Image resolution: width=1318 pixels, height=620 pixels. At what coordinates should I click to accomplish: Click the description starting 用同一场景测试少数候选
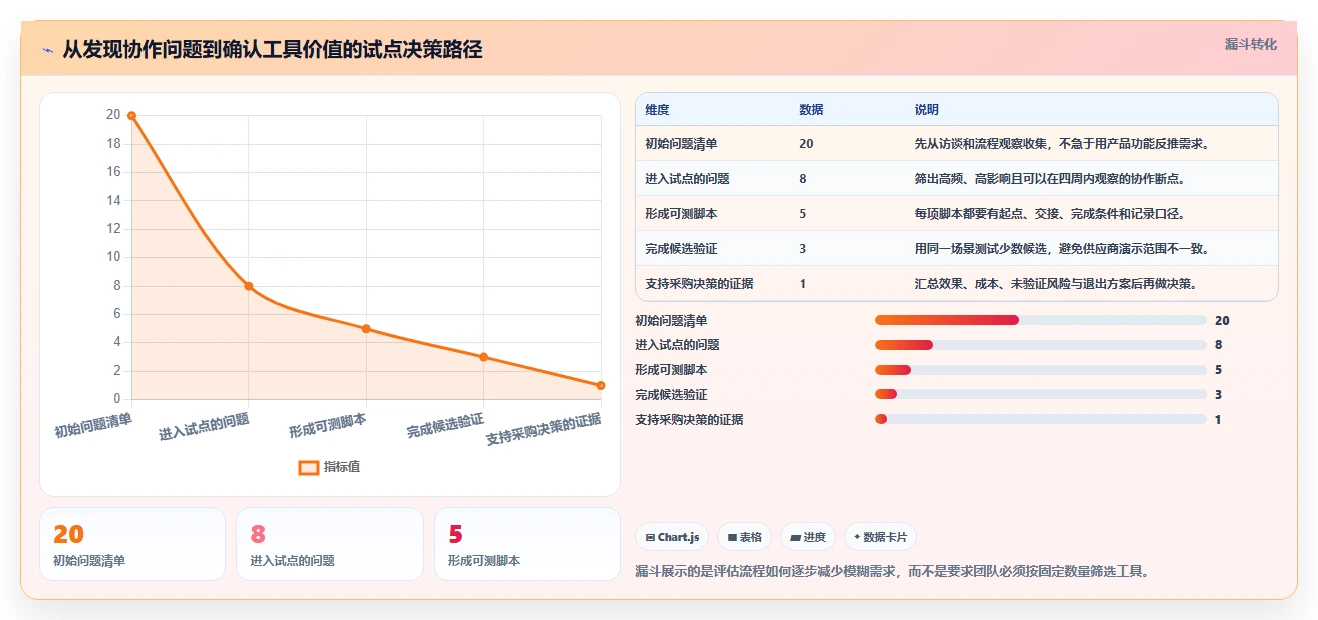click(1062, 249)
